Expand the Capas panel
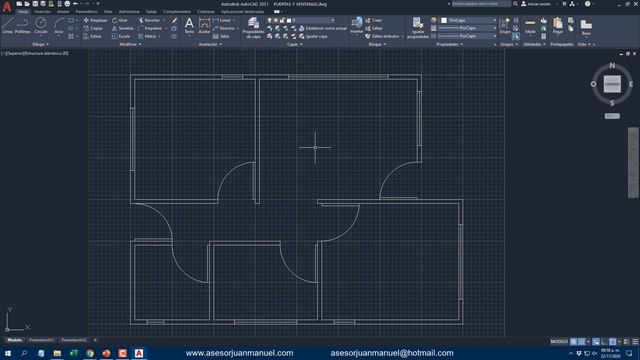The image size is (640, 360). [295, 44]
